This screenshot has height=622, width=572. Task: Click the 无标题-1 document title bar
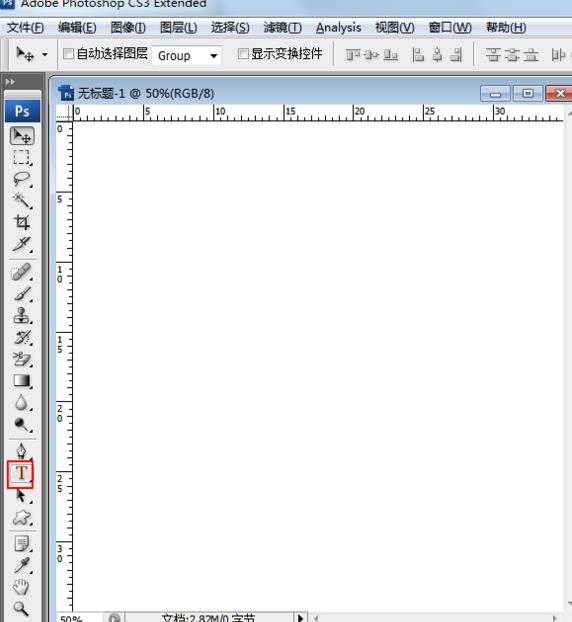point(266,94)
